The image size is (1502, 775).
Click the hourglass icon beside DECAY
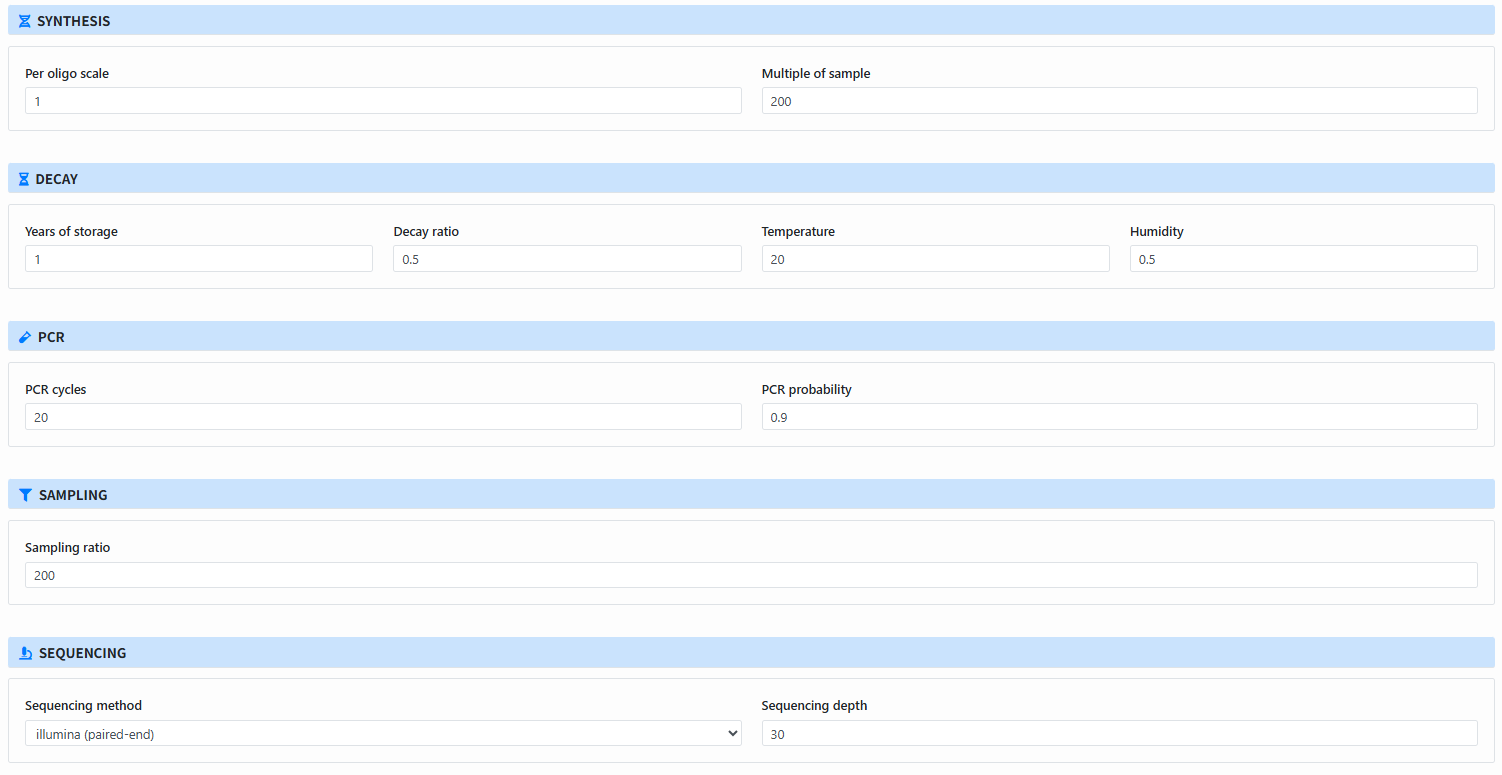[x=24, y=178]
